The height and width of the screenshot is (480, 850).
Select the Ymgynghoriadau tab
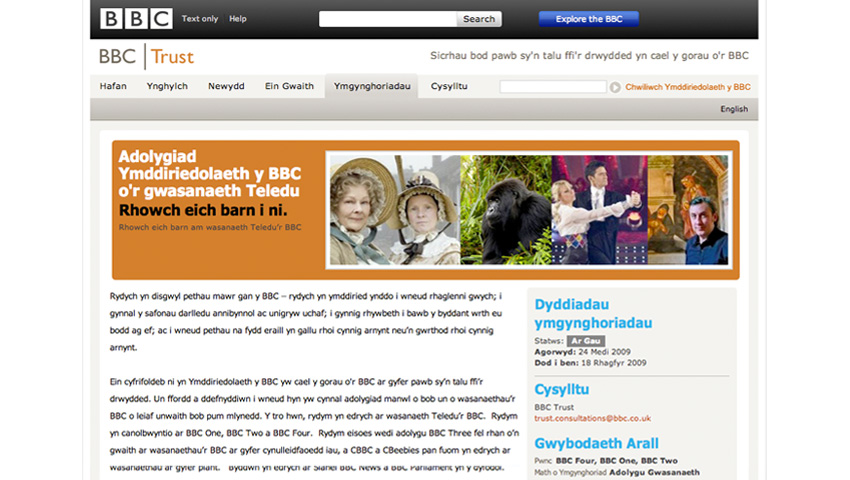[372, 87]
